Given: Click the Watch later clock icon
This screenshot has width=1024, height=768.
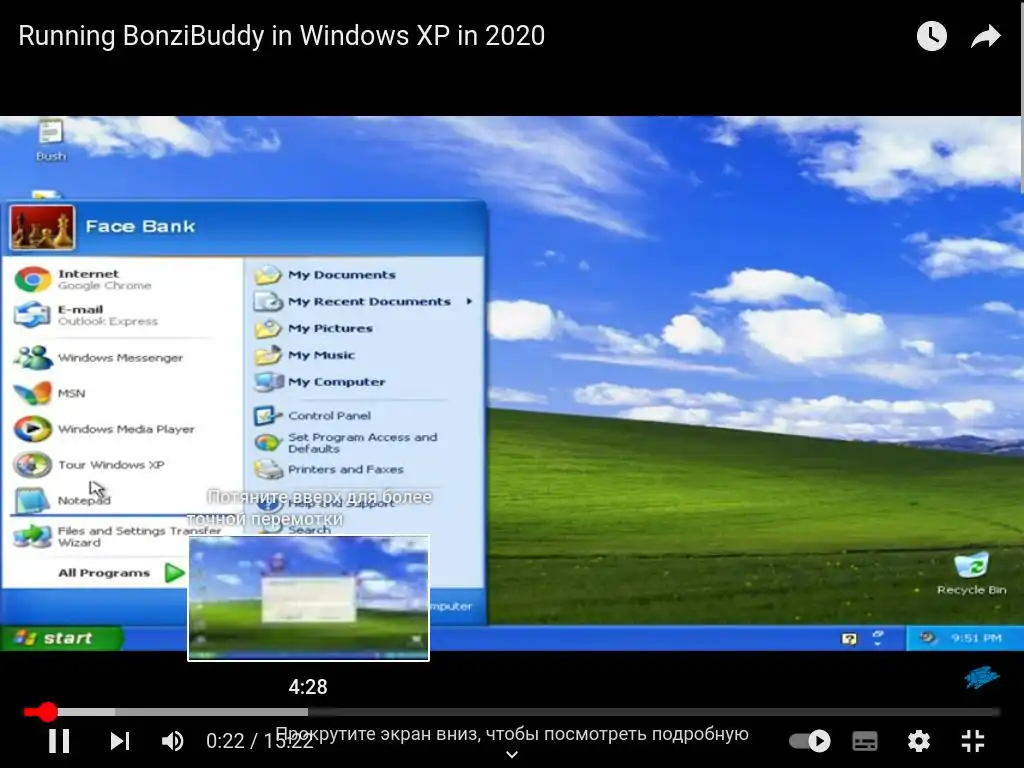Looking at the screenshot, I should (x=931, y=36).
